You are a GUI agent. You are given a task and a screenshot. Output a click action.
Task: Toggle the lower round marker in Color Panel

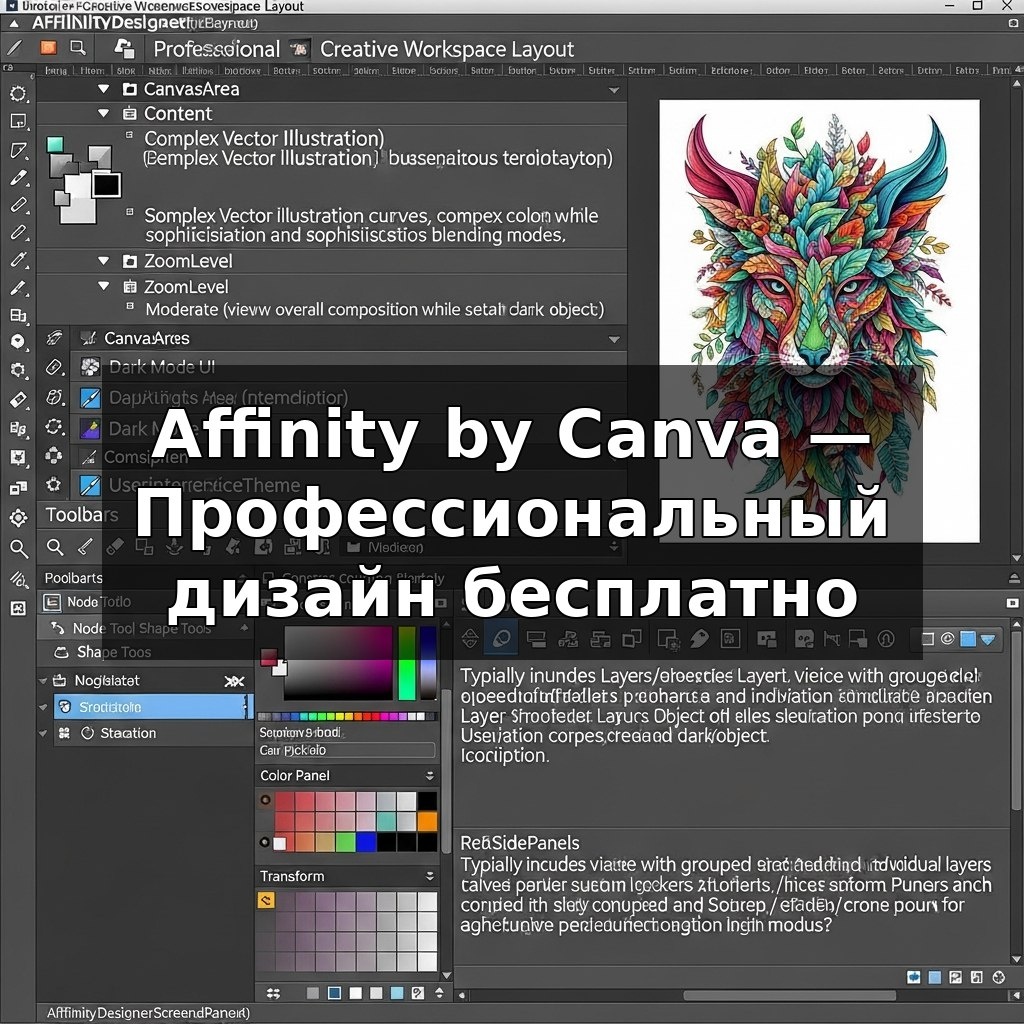coord(264,842)
